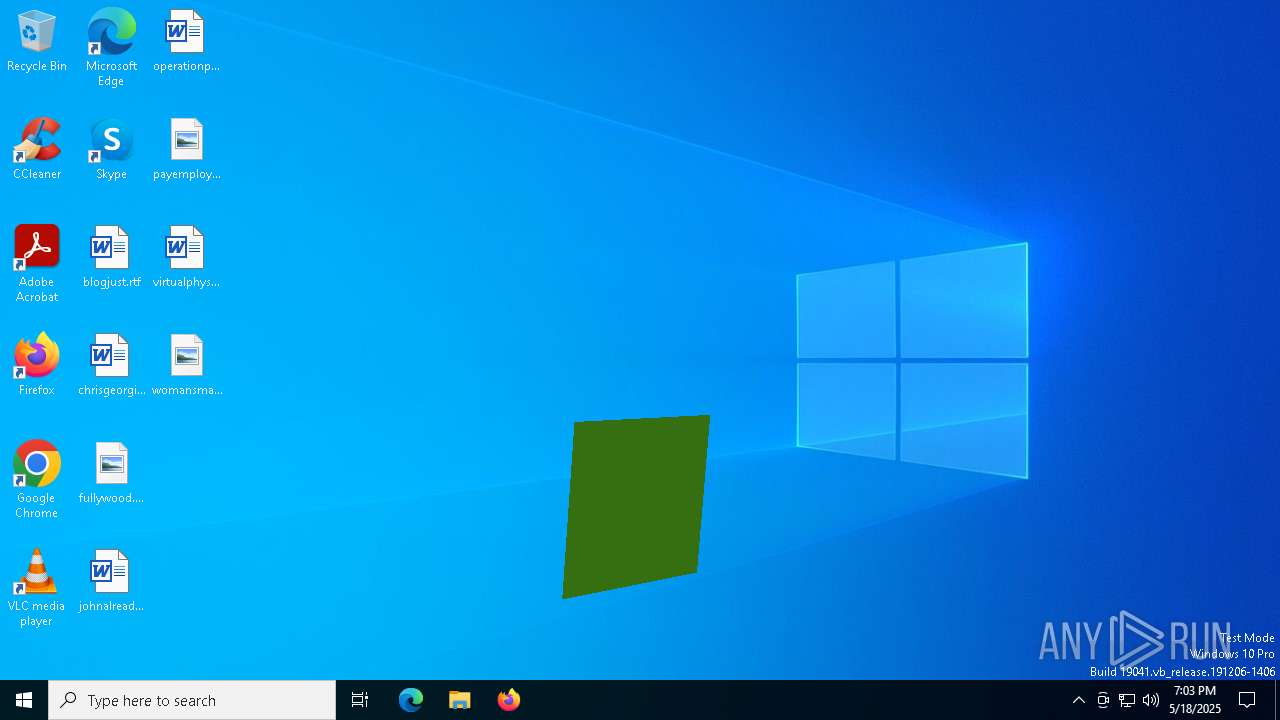Select the virtualphys... Word document icon
The height and width of the screenshot is (720, 1280).
click(186, 257)
